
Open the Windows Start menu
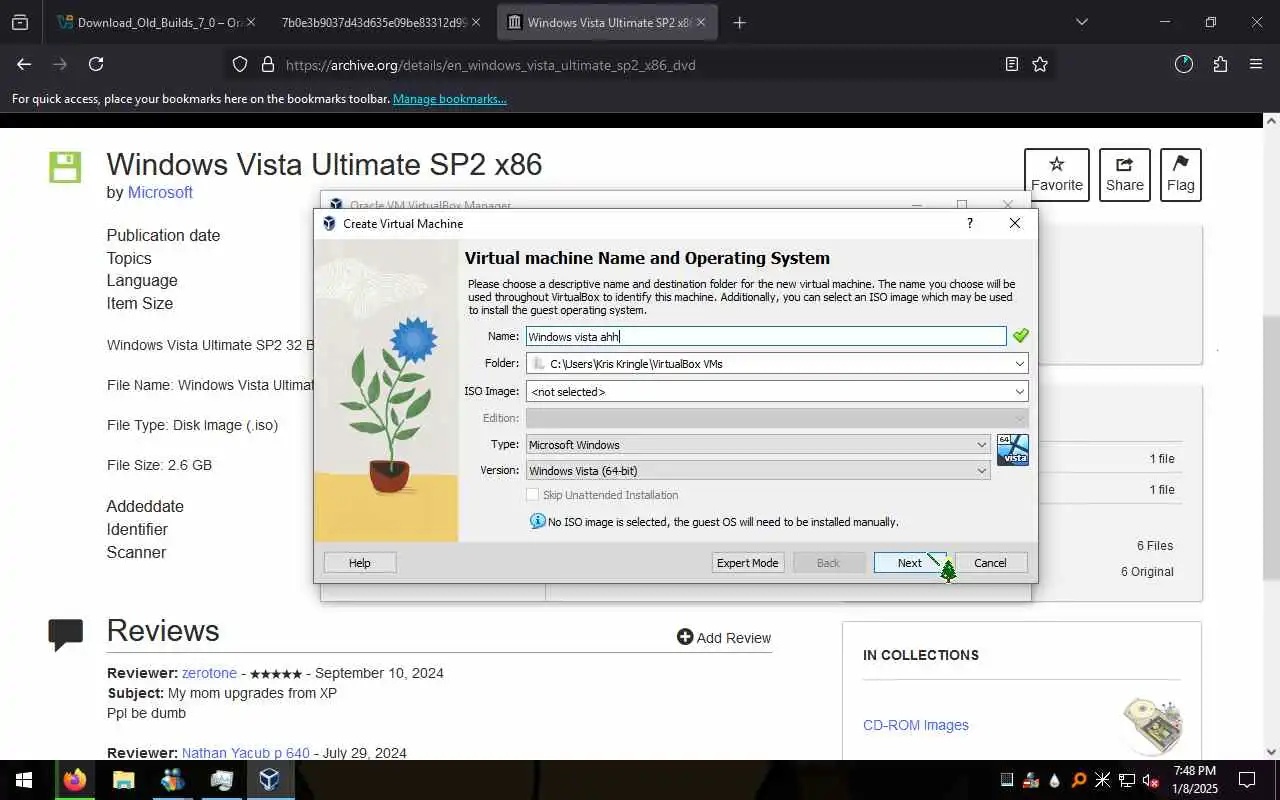point(24,780)
